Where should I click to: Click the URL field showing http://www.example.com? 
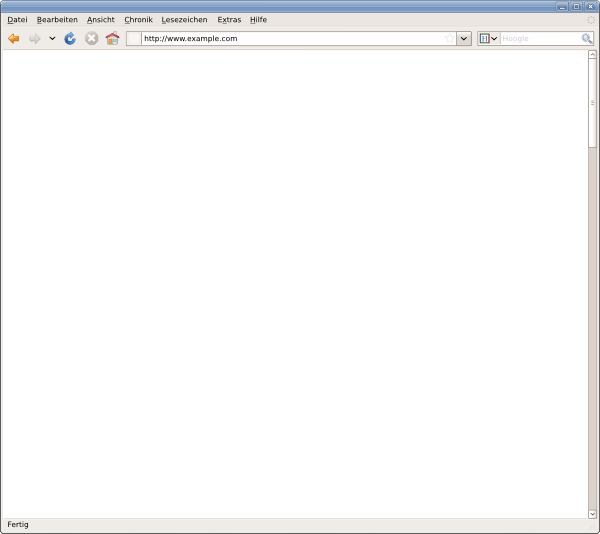[292, 39]
